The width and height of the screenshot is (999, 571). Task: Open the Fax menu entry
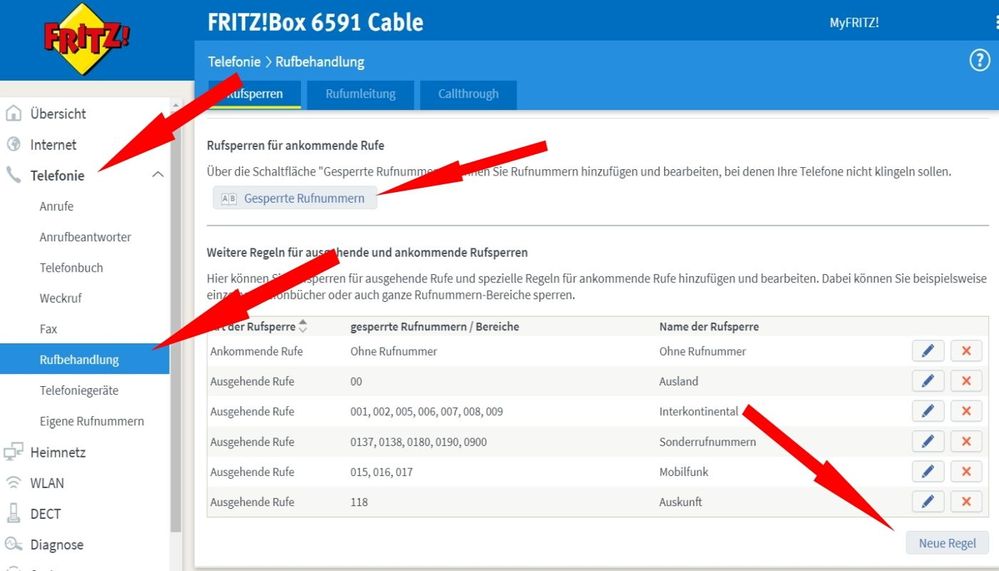48,329
